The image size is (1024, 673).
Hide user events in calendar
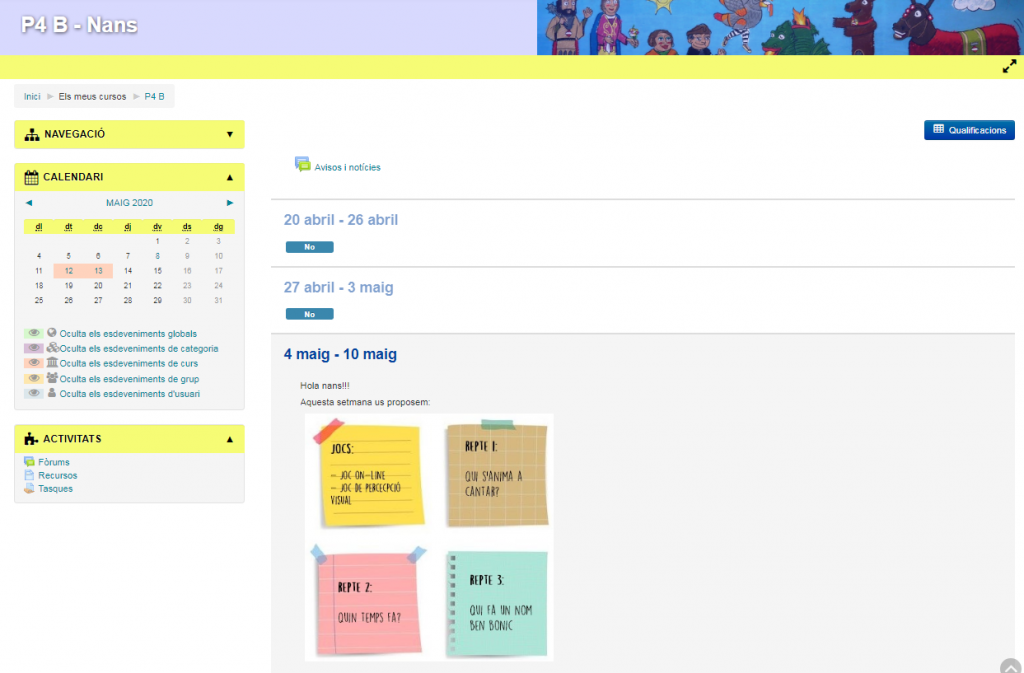point(34,393)
